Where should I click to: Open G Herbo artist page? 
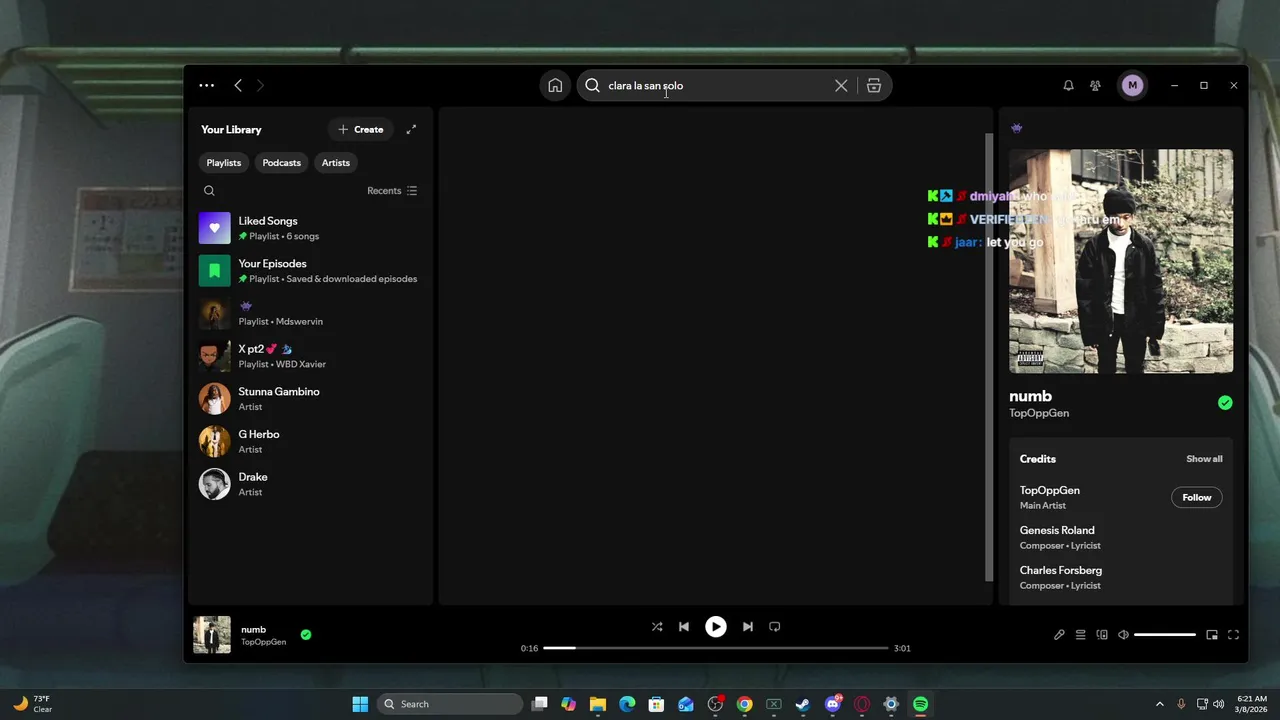(309, 441)
